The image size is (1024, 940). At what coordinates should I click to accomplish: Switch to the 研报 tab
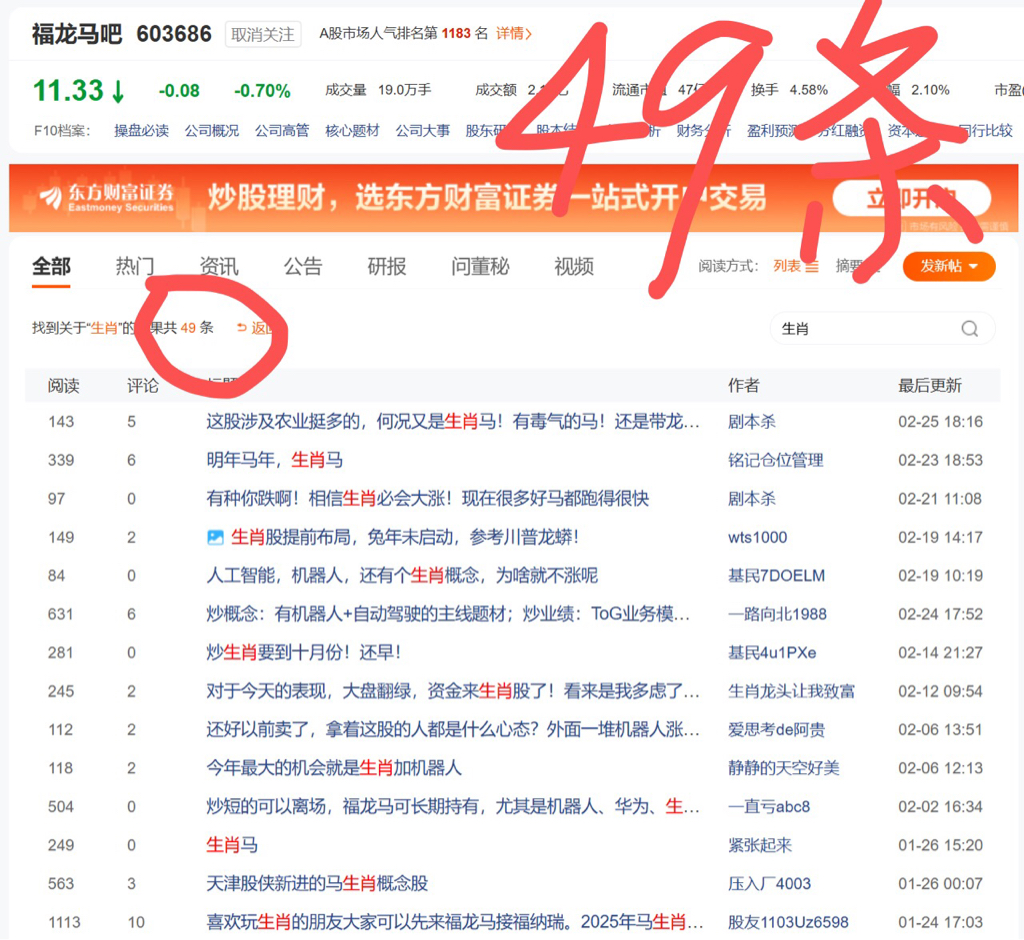387,267
